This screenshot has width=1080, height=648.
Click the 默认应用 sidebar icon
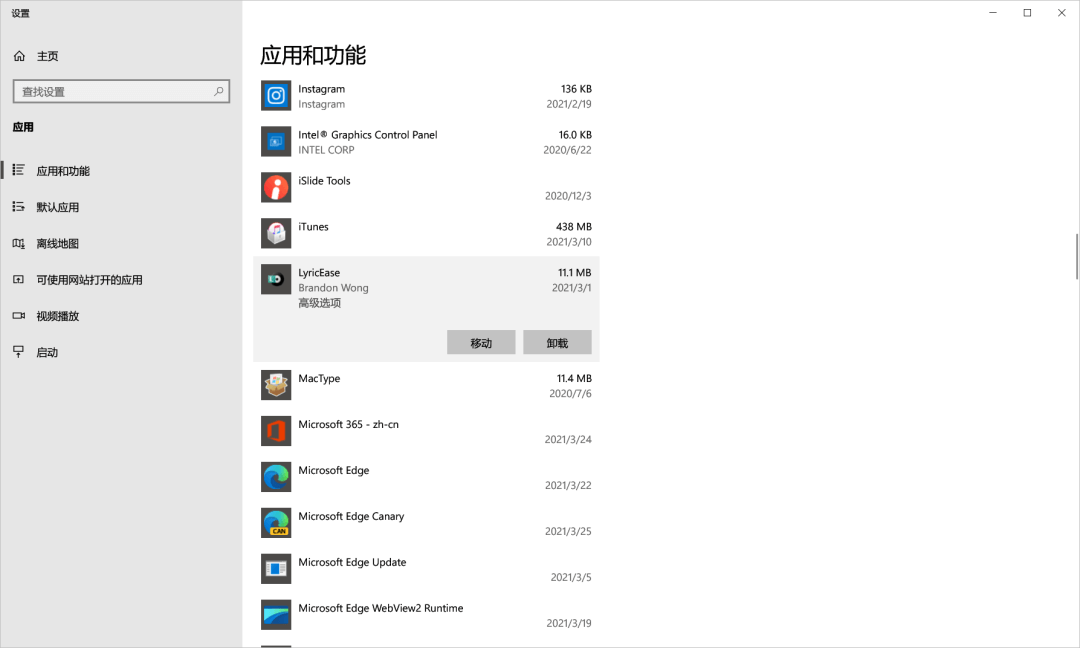tap(19, 207)
